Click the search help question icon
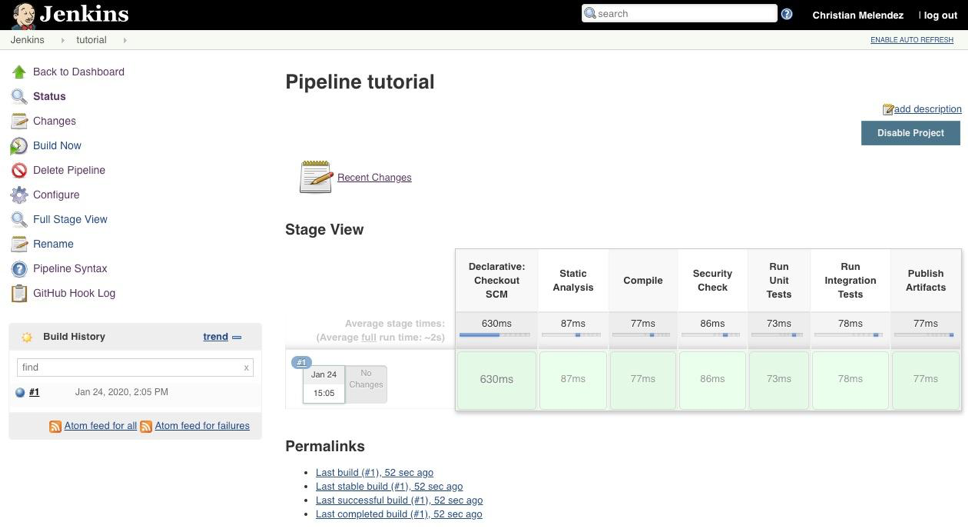Screen dimensions: 968x527 786,14
